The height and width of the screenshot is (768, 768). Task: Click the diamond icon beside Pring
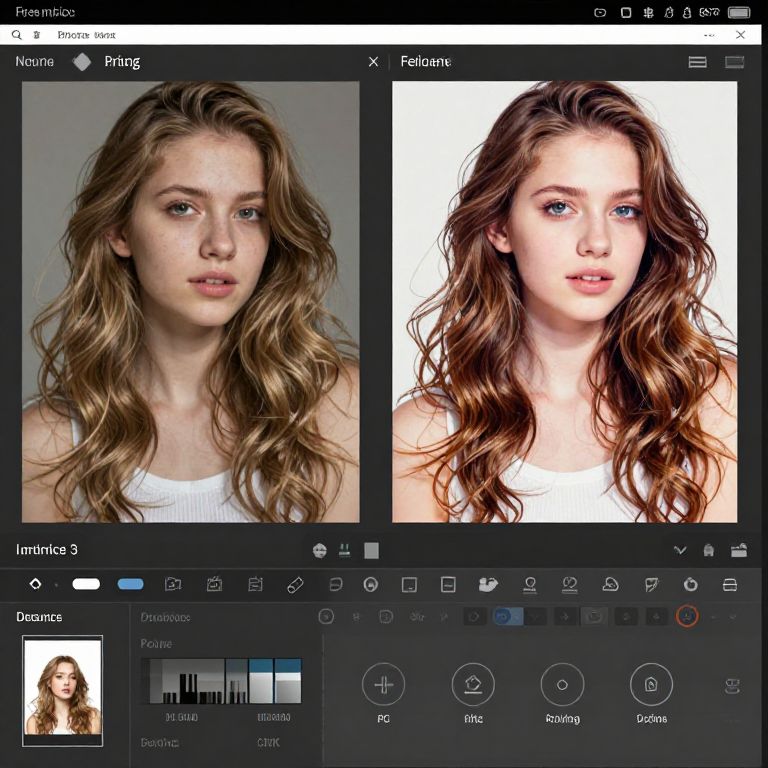pyautogui.click(x=82, y=62)
